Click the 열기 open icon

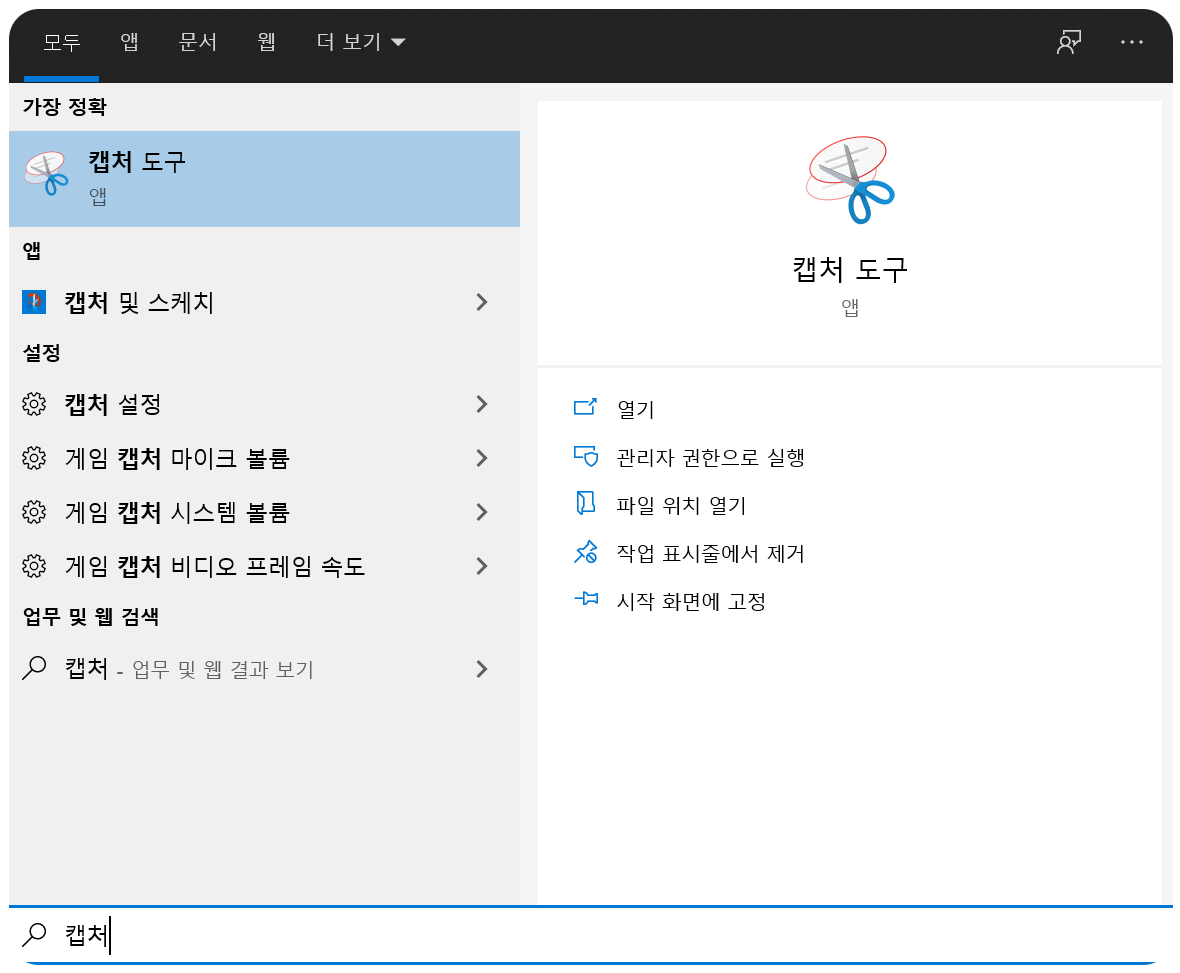(585, 407)
